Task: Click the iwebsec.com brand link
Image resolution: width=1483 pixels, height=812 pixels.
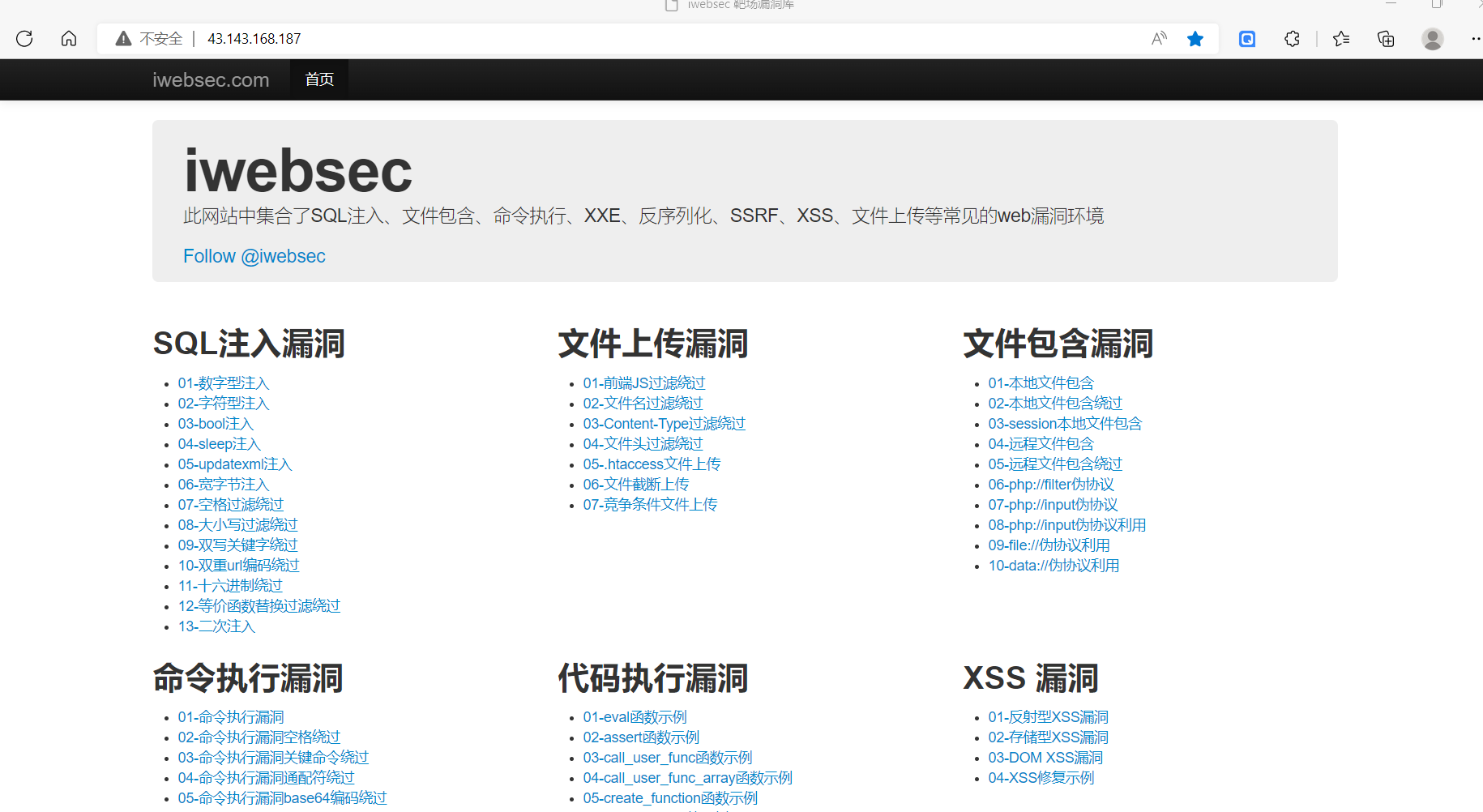Action: pos(211,79)
